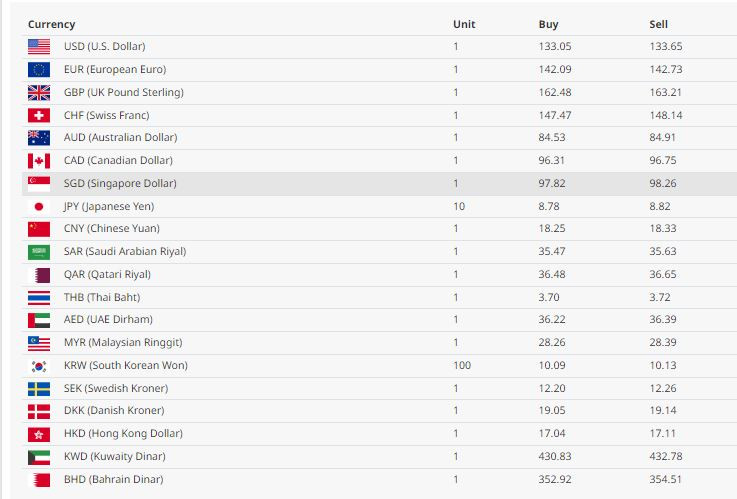Image resolution: width=737 pixels, height=499 pixels.
Task: Click BHD (Bahrain Dinar) text
Action: pos(113,480)
